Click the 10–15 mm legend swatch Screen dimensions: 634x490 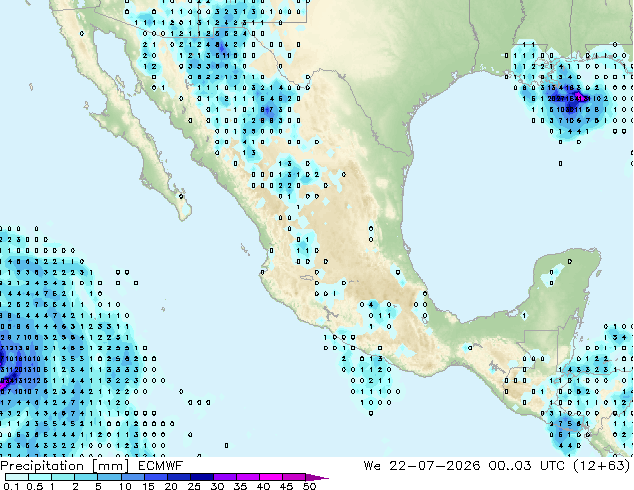133,477
